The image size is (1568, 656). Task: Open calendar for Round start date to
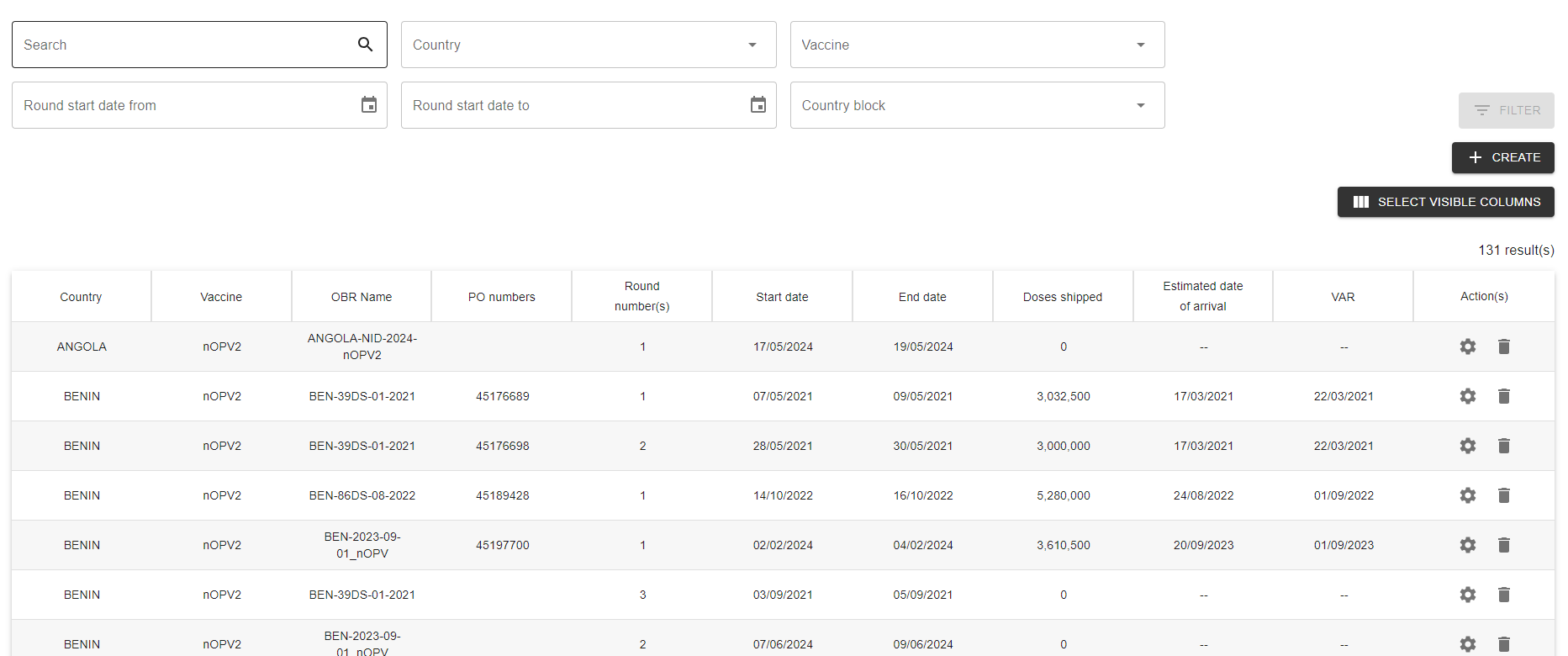coord(758,105)
